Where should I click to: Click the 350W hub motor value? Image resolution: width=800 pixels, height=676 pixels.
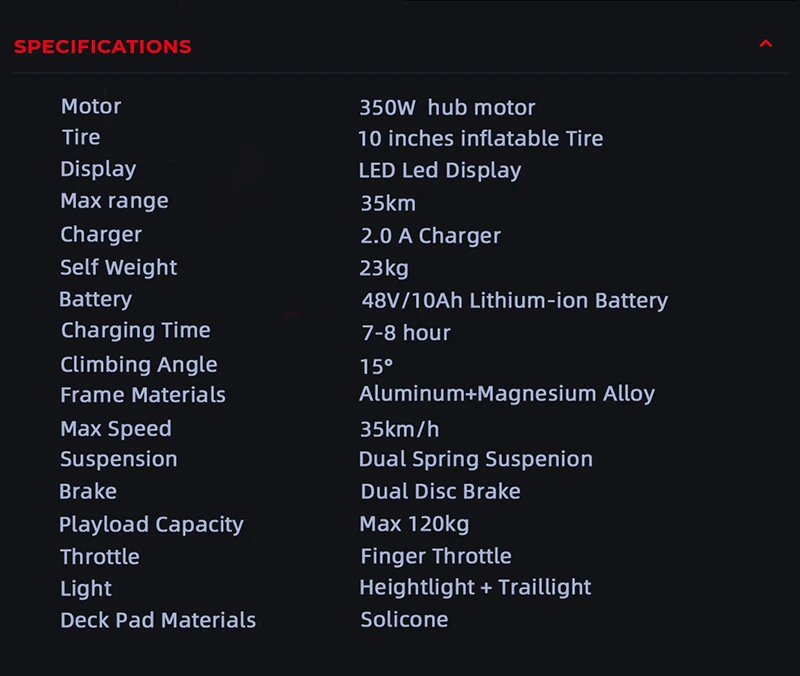(x=447, y=108)
